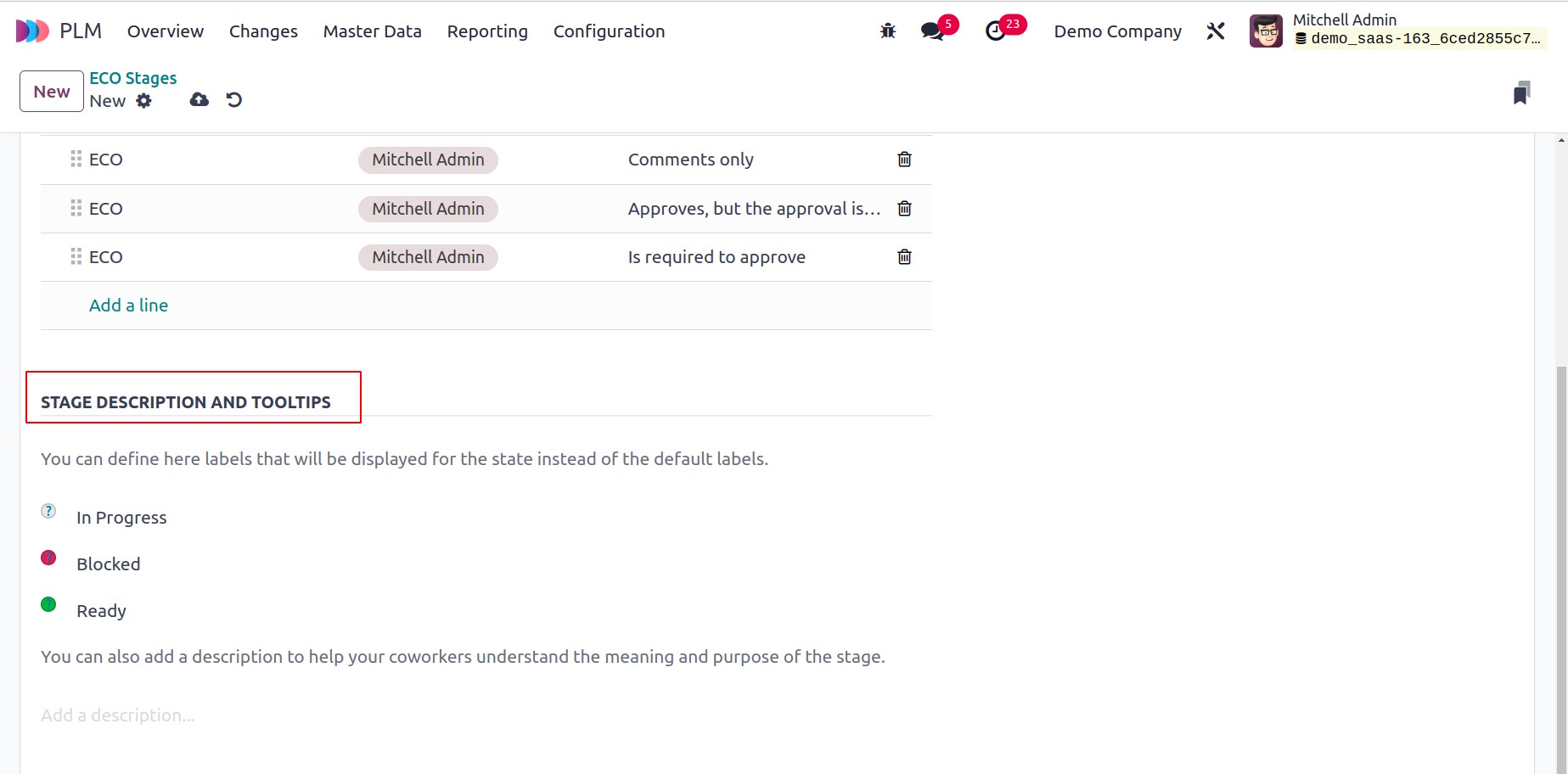1568x774 pixels.
Task: Delete the 'Comments only' approval line
Action: pos(905,160)
